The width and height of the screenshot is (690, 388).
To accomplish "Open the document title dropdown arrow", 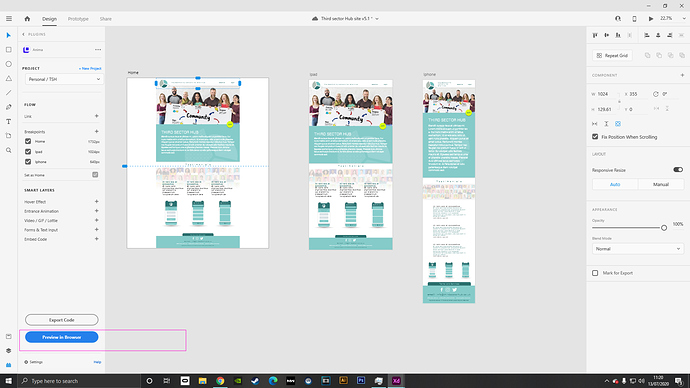I will point(377,18).
